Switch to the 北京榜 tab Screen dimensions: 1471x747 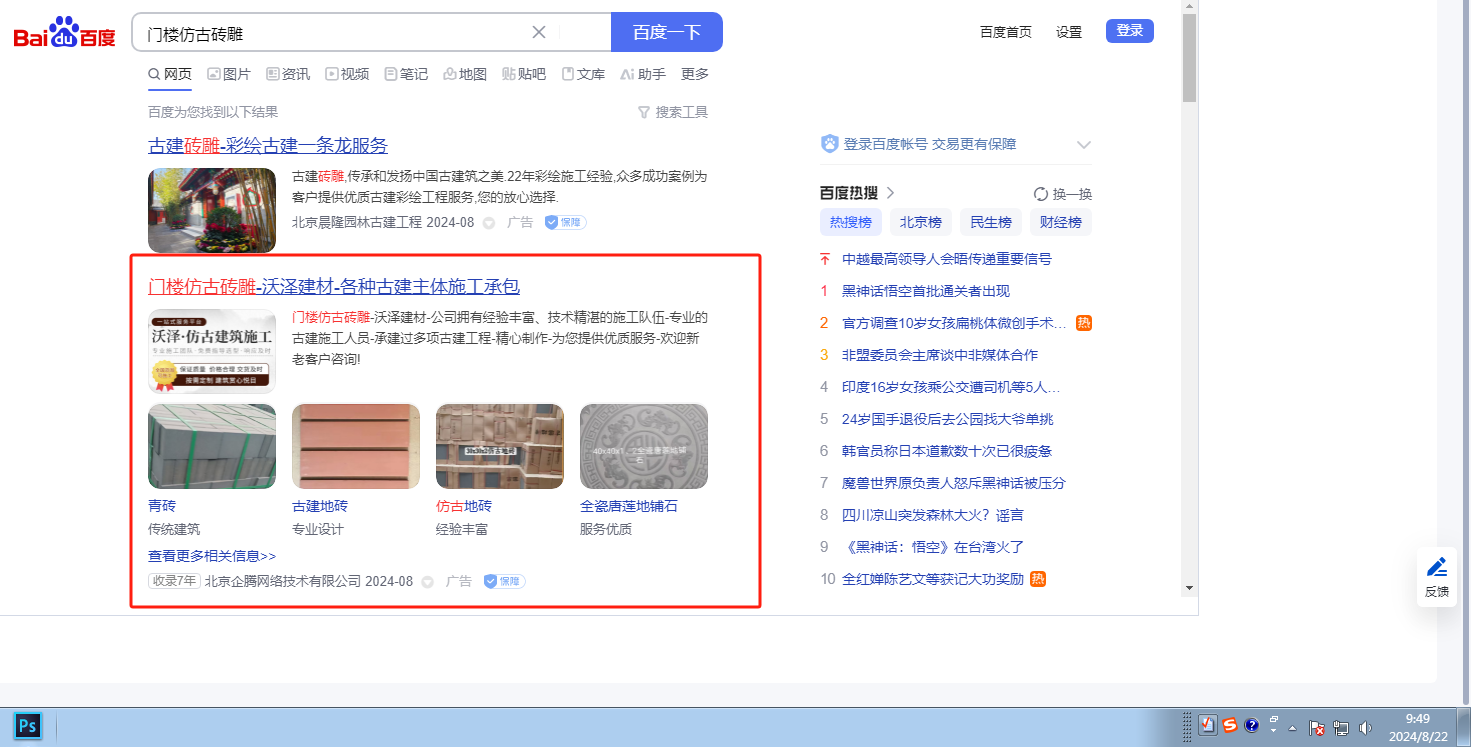point(921,222)
